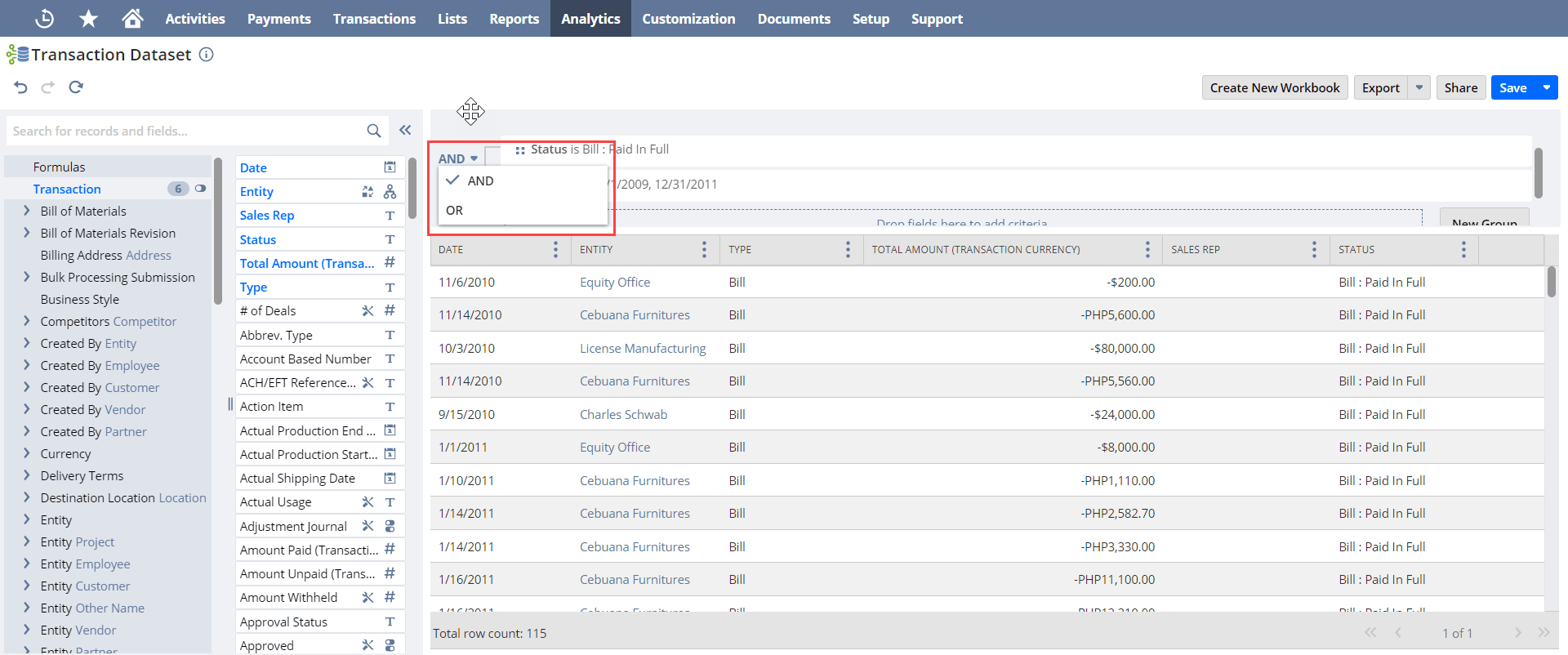The height and width of the screenshot is (655, 1568).
Task: Go to the Home icon
Action: (132, 18)
